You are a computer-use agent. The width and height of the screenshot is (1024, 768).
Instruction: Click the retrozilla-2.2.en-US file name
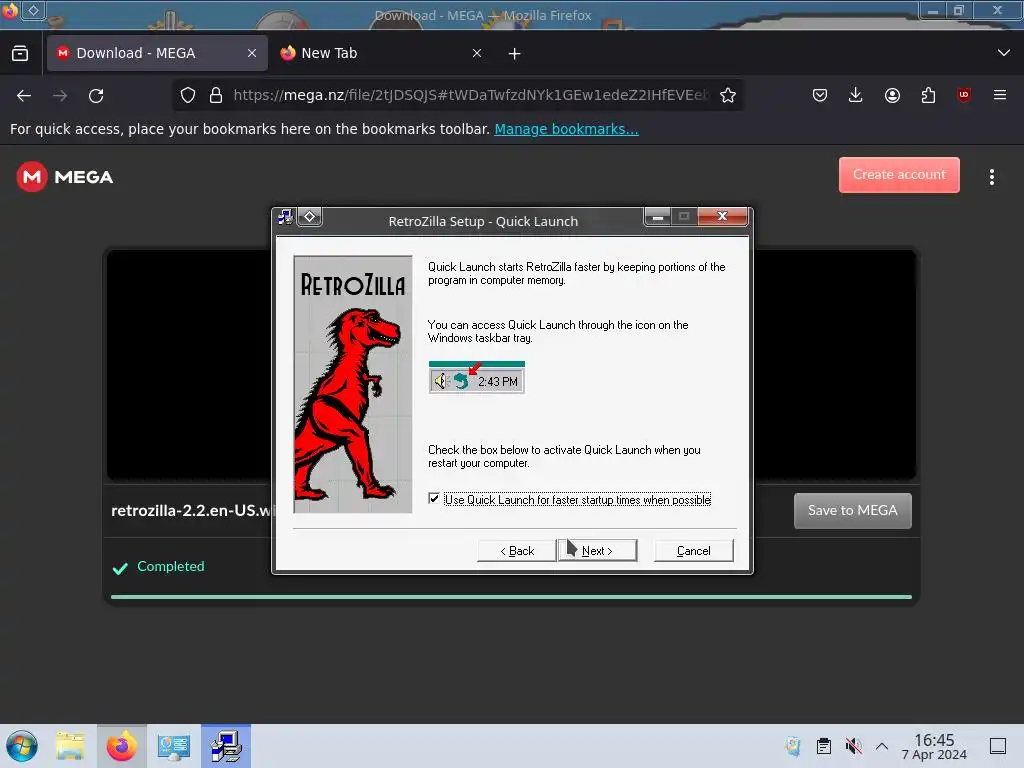click(x=191, y=511)
